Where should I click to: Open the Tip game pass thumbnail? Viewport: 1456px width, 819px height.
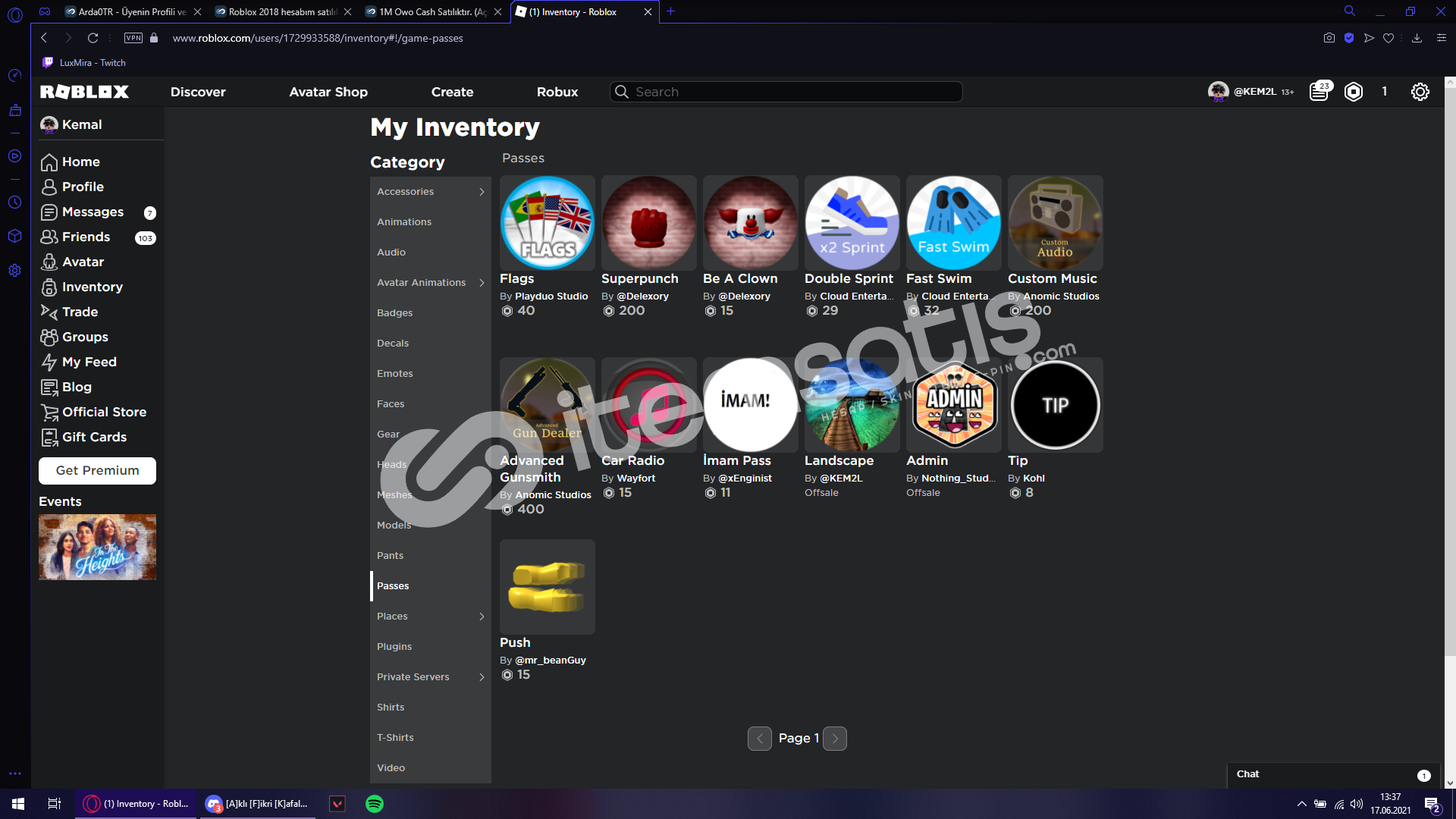[x=1056, y=405]
